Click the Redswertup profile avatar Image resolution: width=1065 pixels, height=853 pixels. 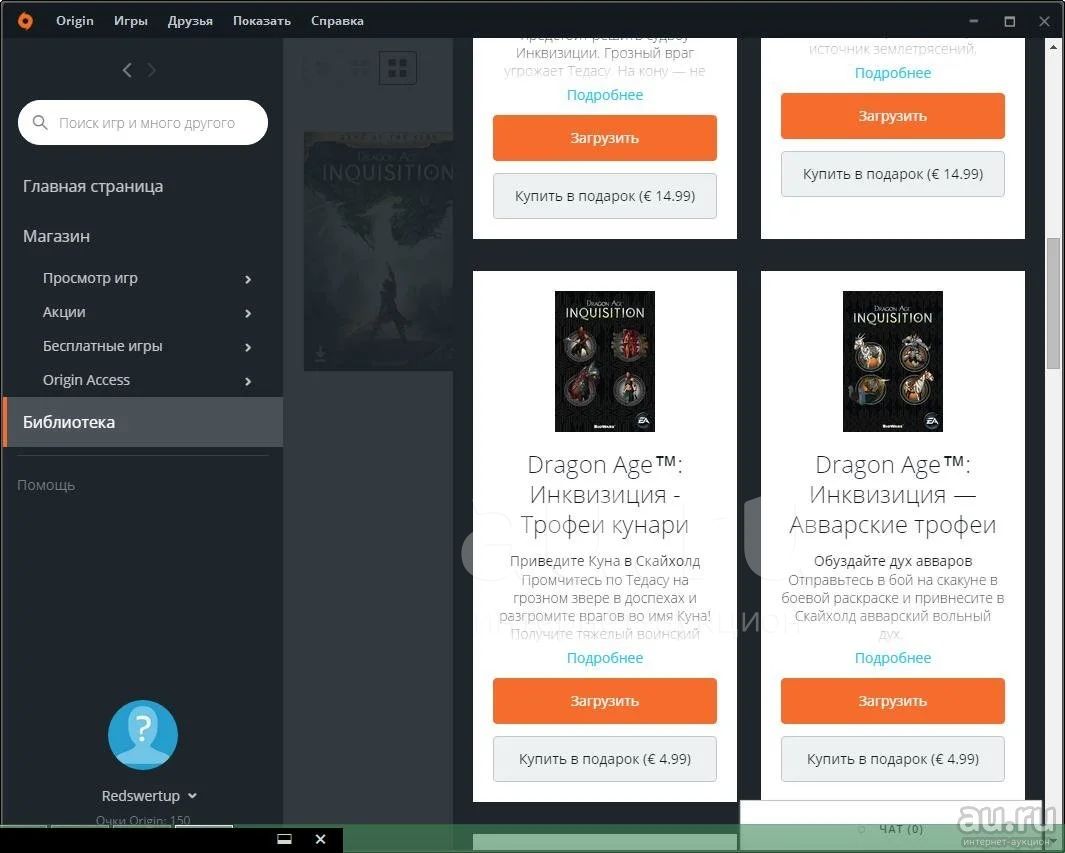143,735
